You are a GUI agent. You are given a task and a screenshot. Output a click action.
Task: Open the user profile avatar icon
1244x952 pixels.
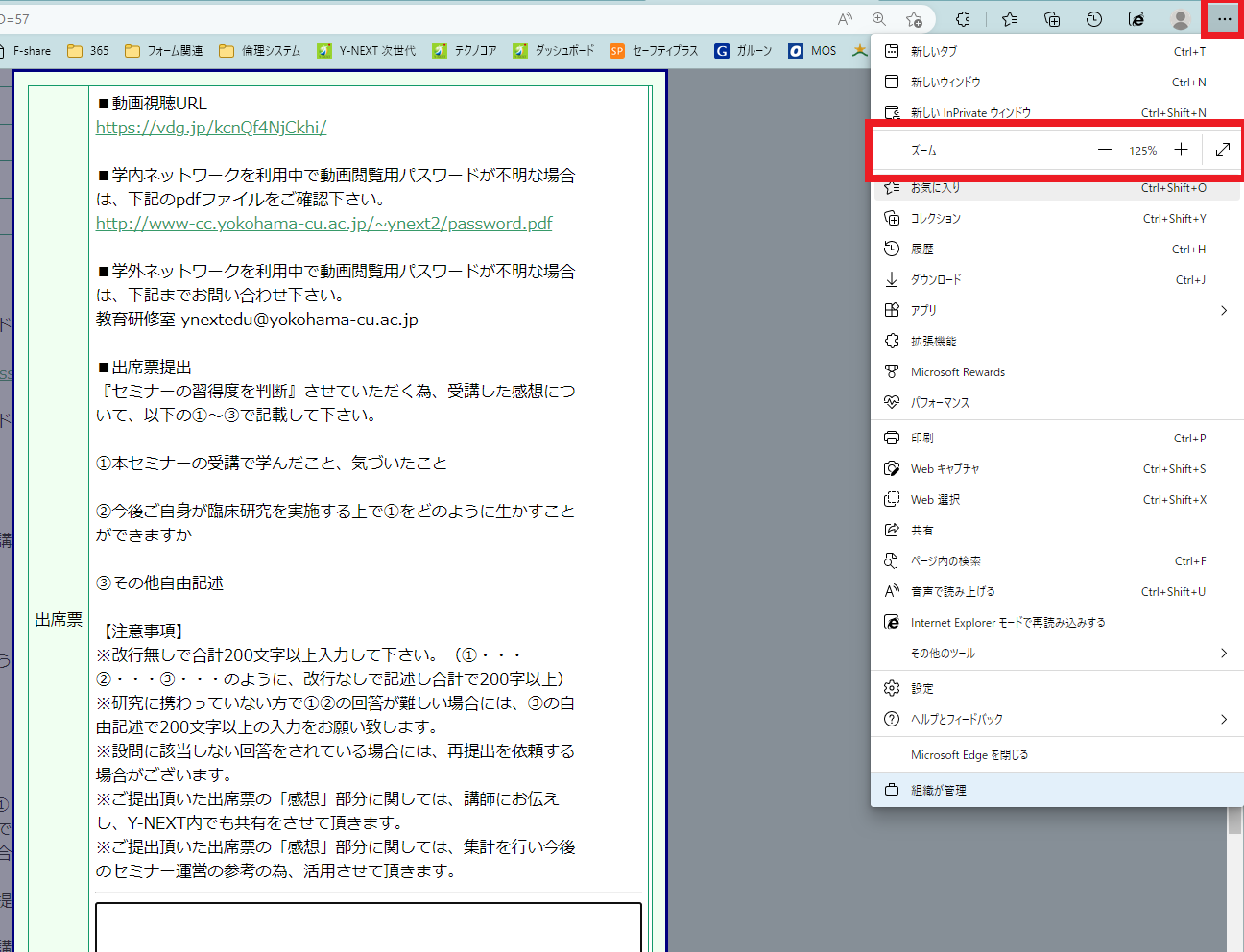pos(1181,19)
